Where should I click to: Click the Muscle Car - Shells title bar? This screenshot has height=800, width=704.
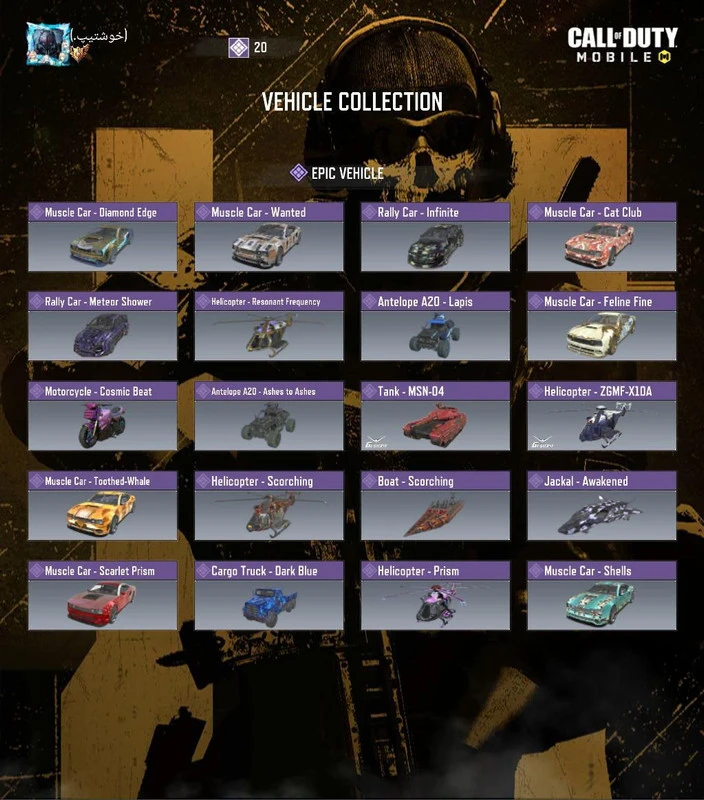coord(601,570)
